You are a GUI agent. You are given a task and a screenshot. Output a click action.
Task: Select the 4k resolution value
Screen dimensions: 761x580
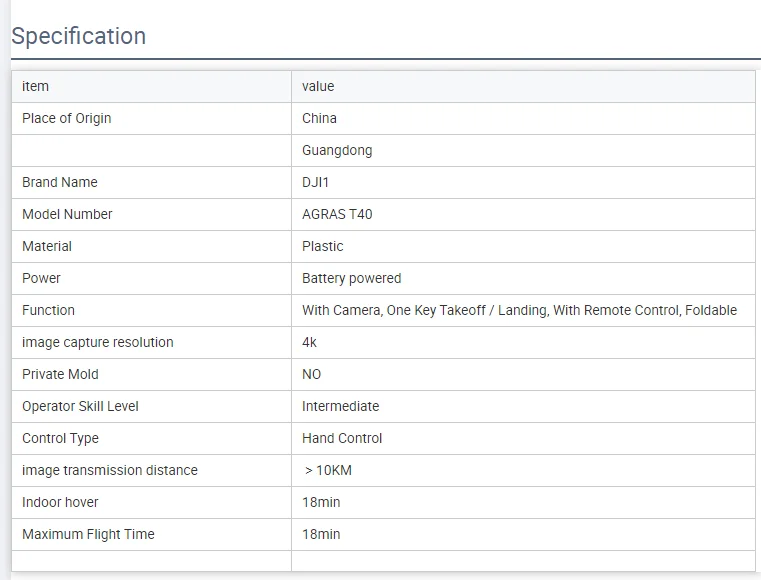click(309, 342)
